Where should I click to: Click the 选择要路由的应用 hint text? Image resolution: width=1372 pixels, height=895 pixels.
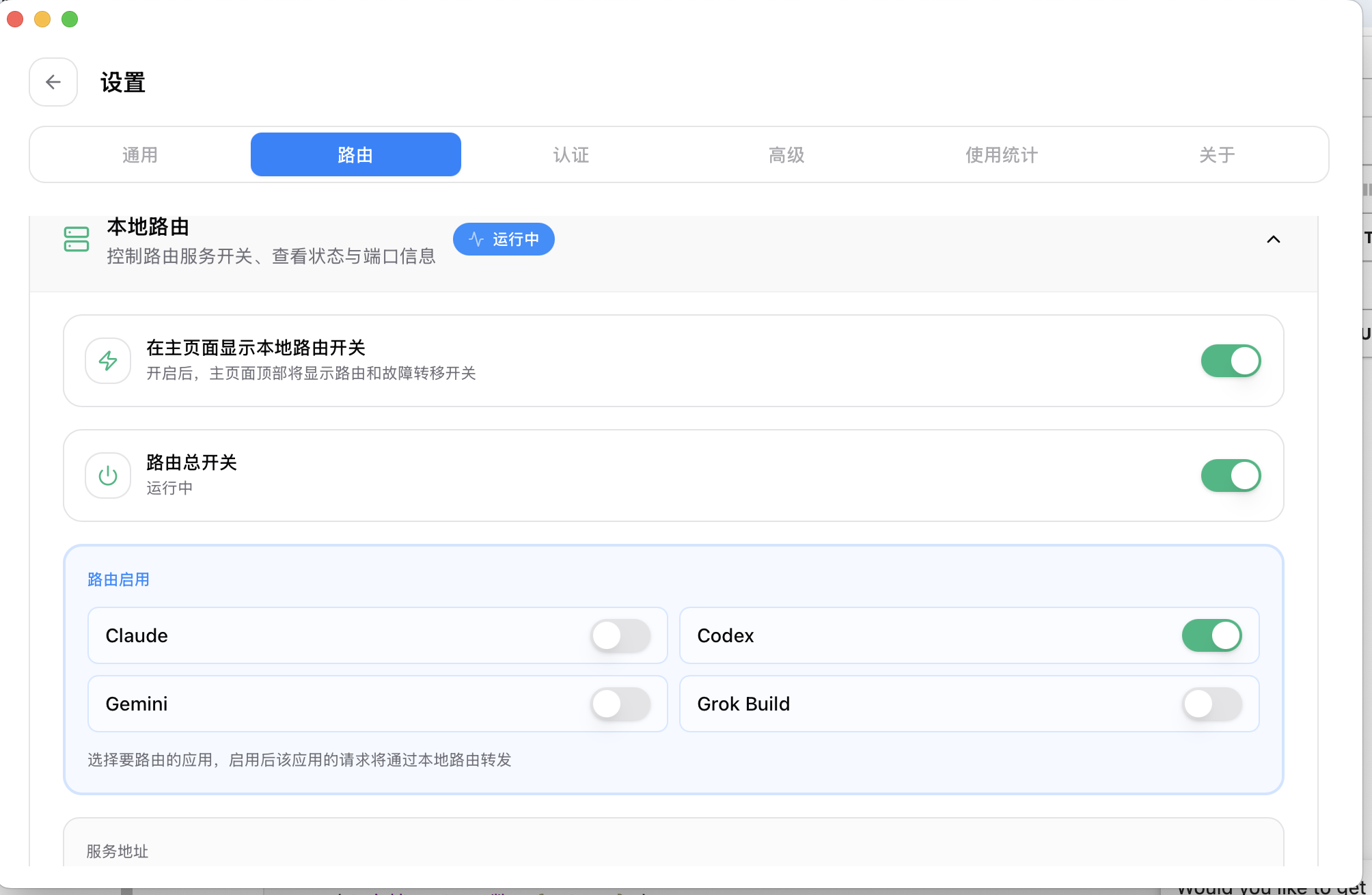[x=299, y=760]
